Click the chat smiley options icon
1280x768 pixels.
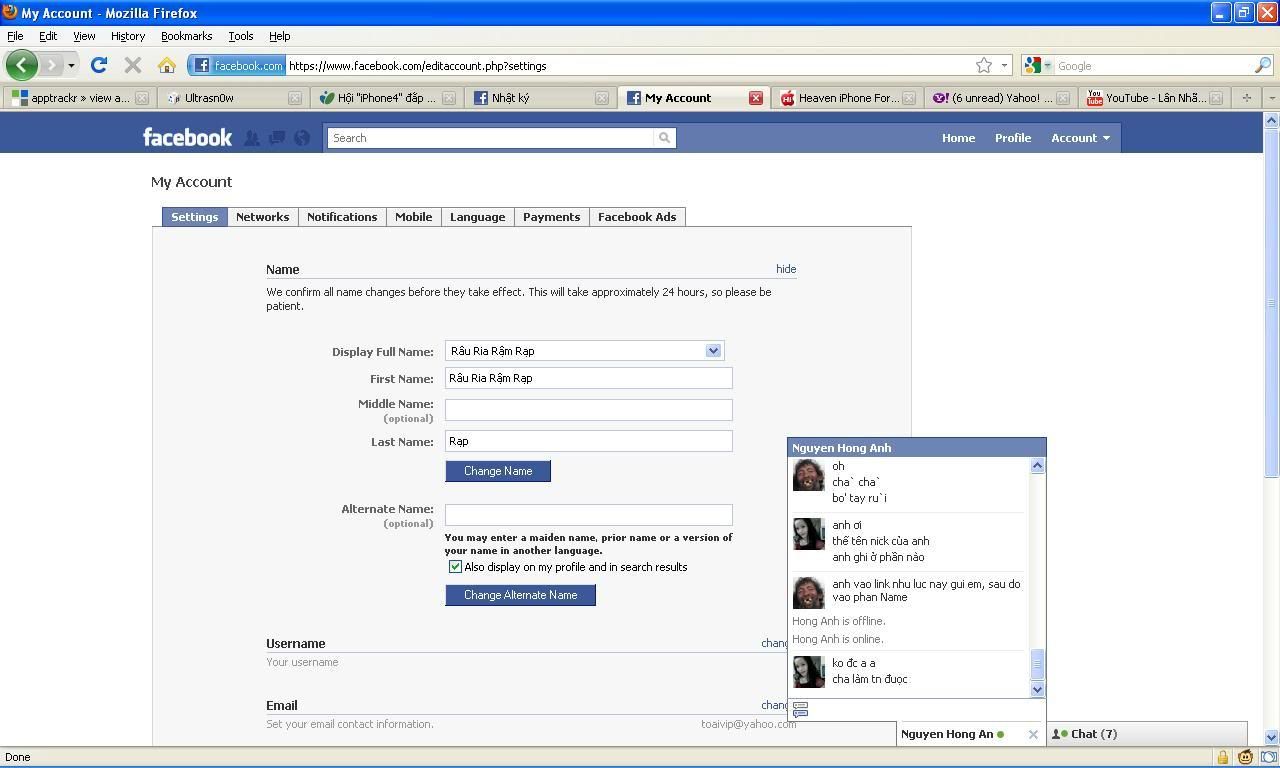point(800,709)
